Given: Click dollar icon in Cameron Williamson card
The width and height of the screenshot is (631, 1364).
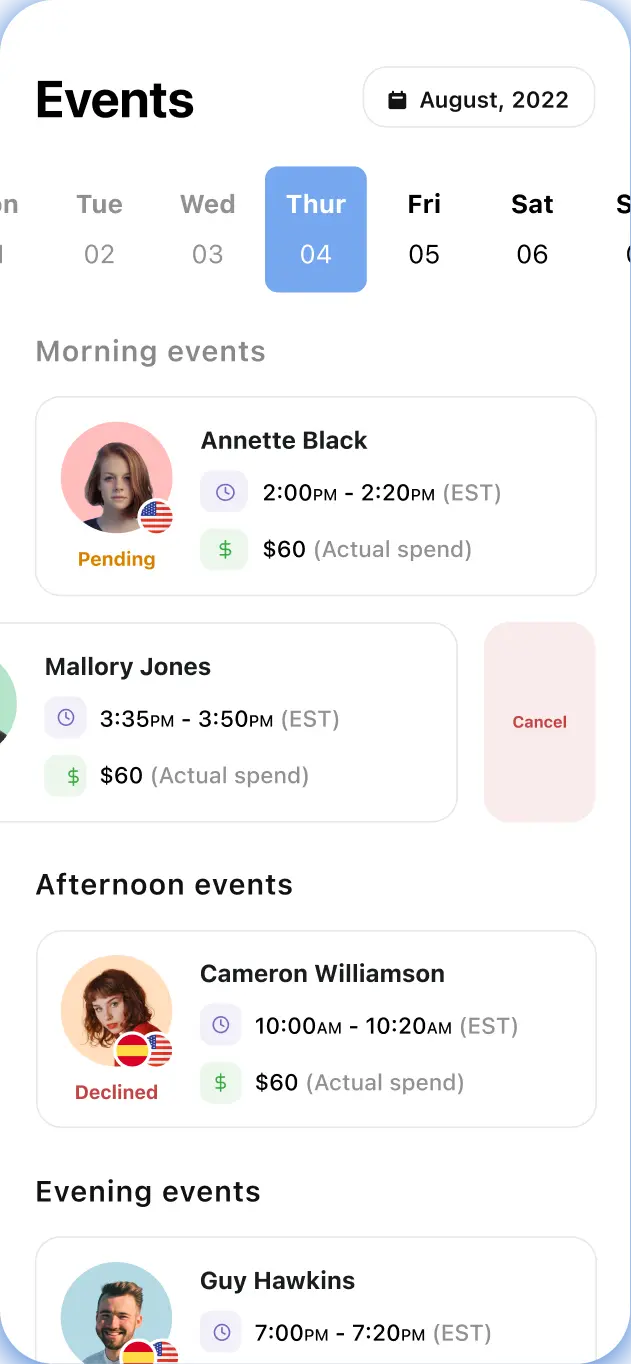Looking at the screenshot, I should coord(221,1082).
